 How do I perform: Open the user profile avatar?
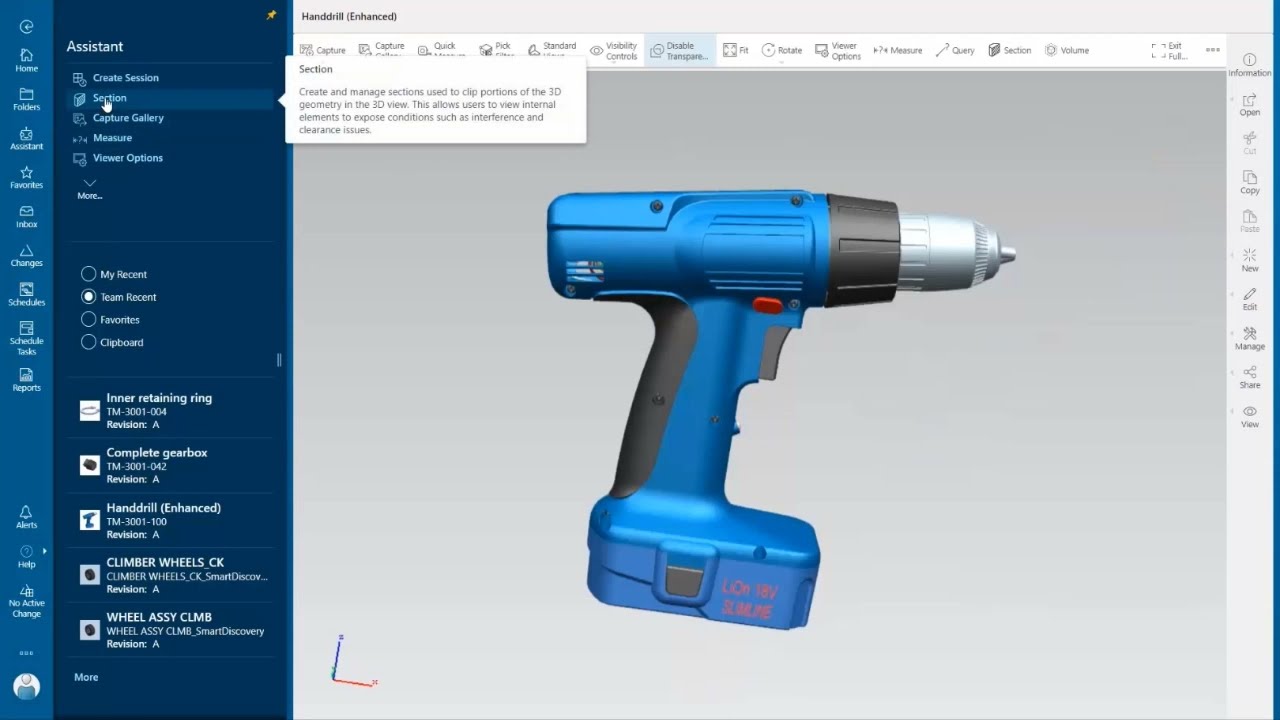[26, 686]
